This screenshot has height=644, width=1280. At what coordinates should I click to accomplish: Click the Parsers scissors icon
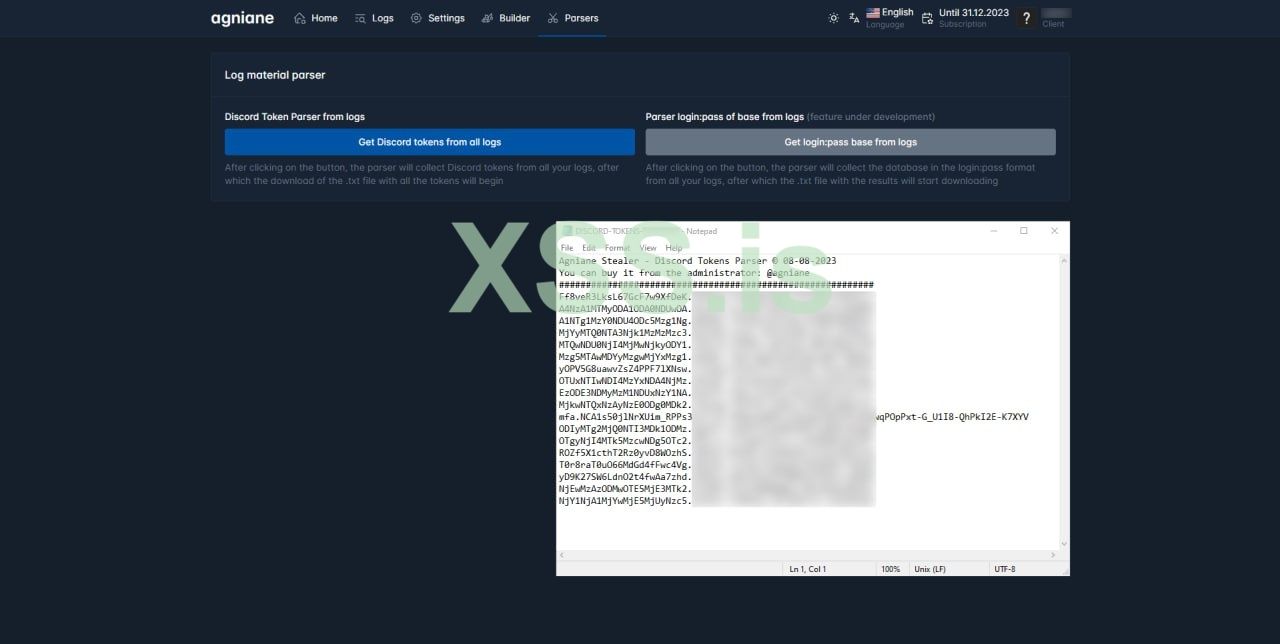(x=553, y=18)
